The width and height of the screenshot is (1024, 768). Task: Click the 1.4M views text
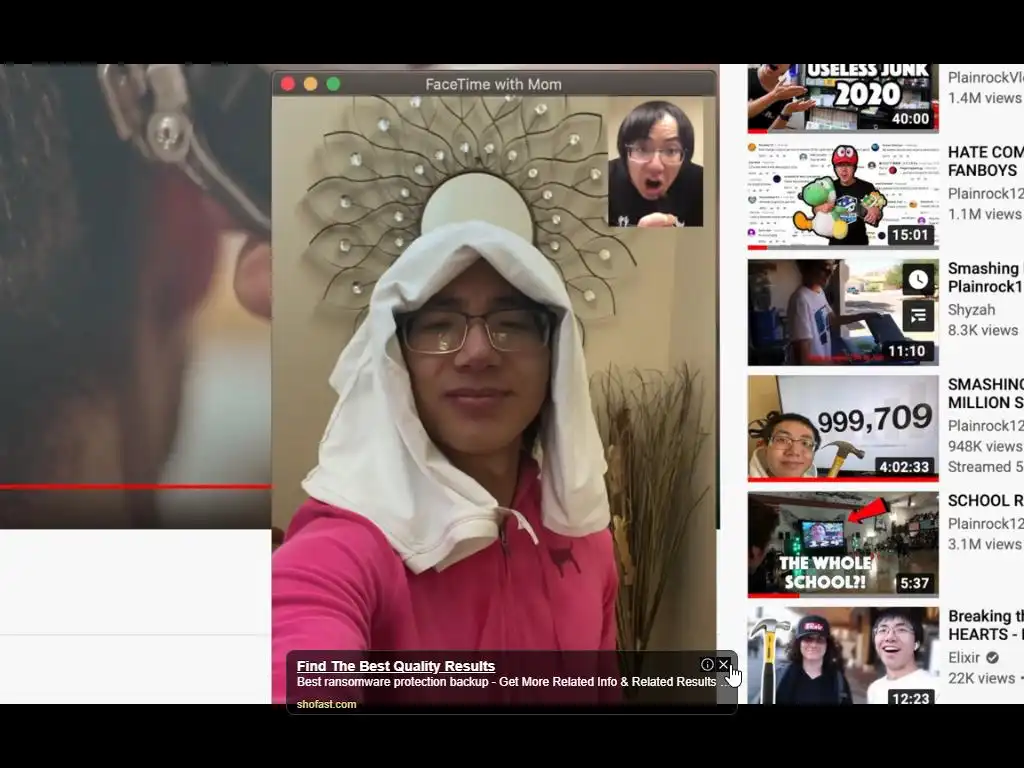click(985, 98)
